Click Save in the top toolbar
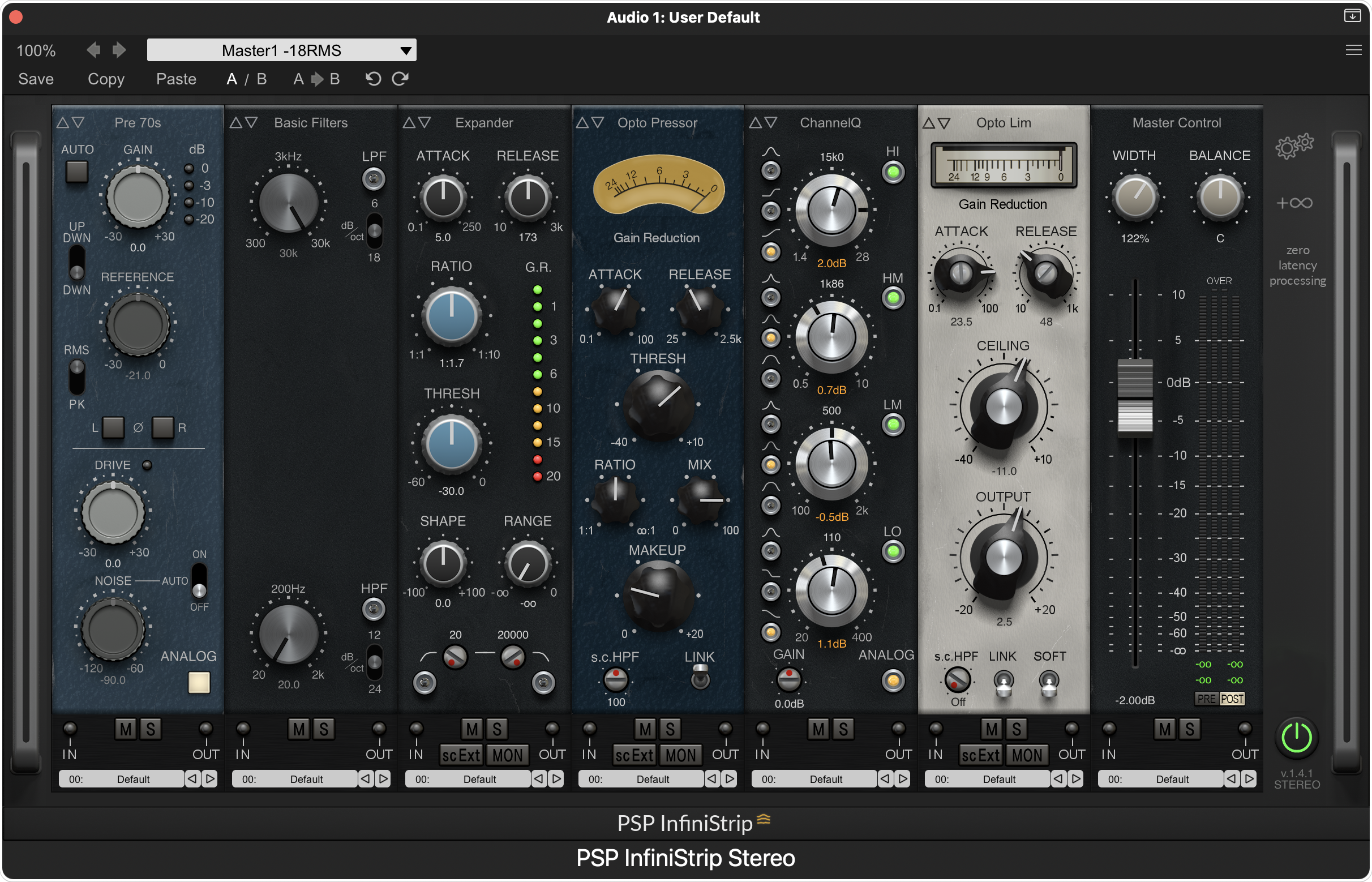Image resolution: width=1372 pixels, height=882 pixels. [36, 79]
